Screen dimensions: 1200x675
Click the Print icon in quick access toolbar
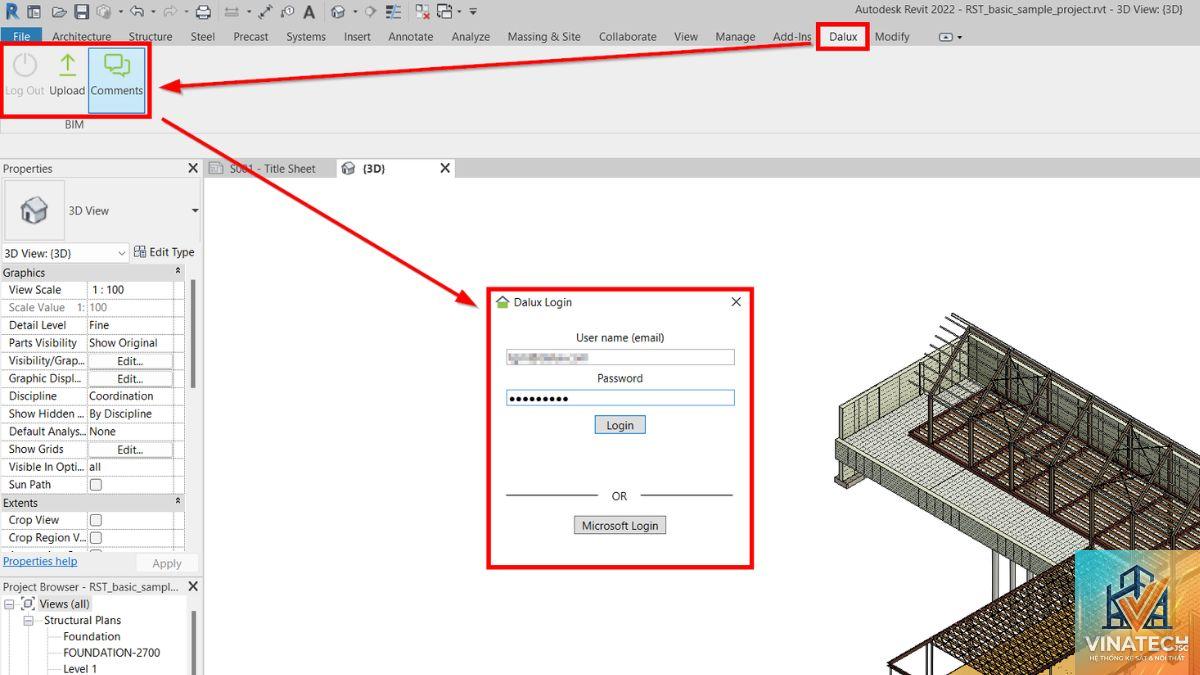203,12
